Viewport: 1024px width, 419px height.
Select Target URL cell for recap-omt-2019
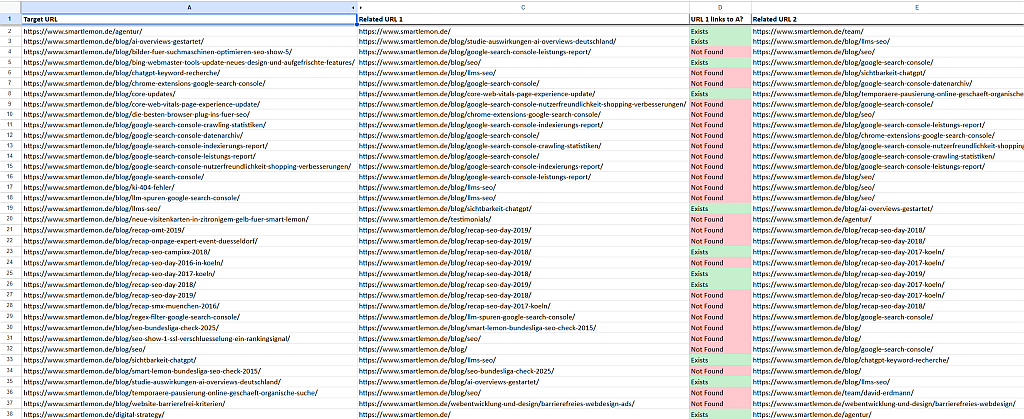pos(189,230)
